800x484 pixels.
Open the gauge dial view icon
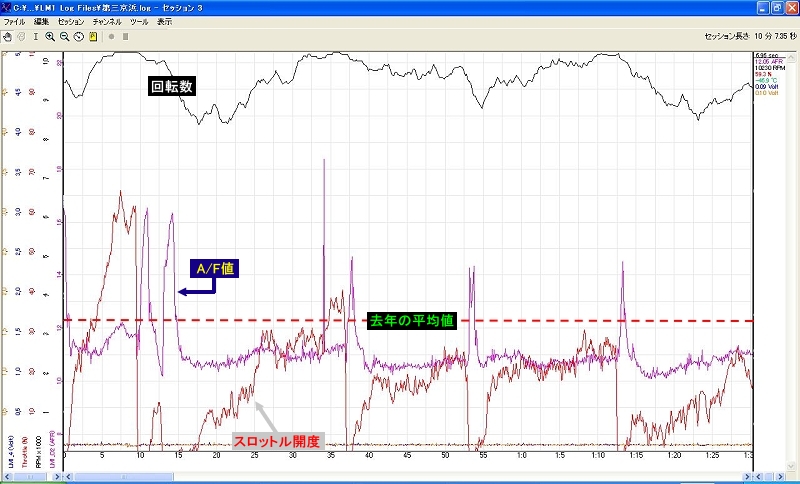79,37
